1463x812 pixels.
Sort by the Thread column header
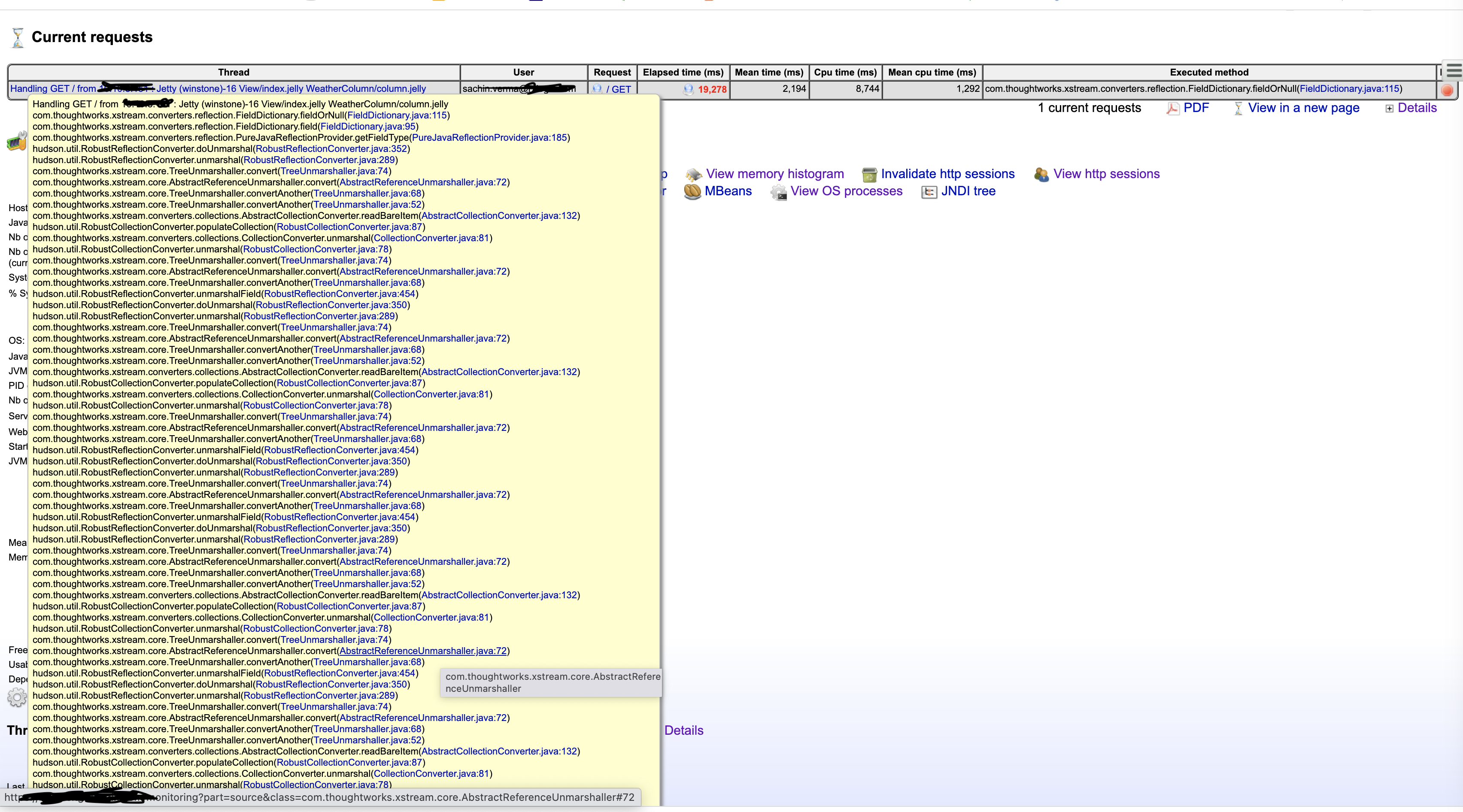pos(234,72)
